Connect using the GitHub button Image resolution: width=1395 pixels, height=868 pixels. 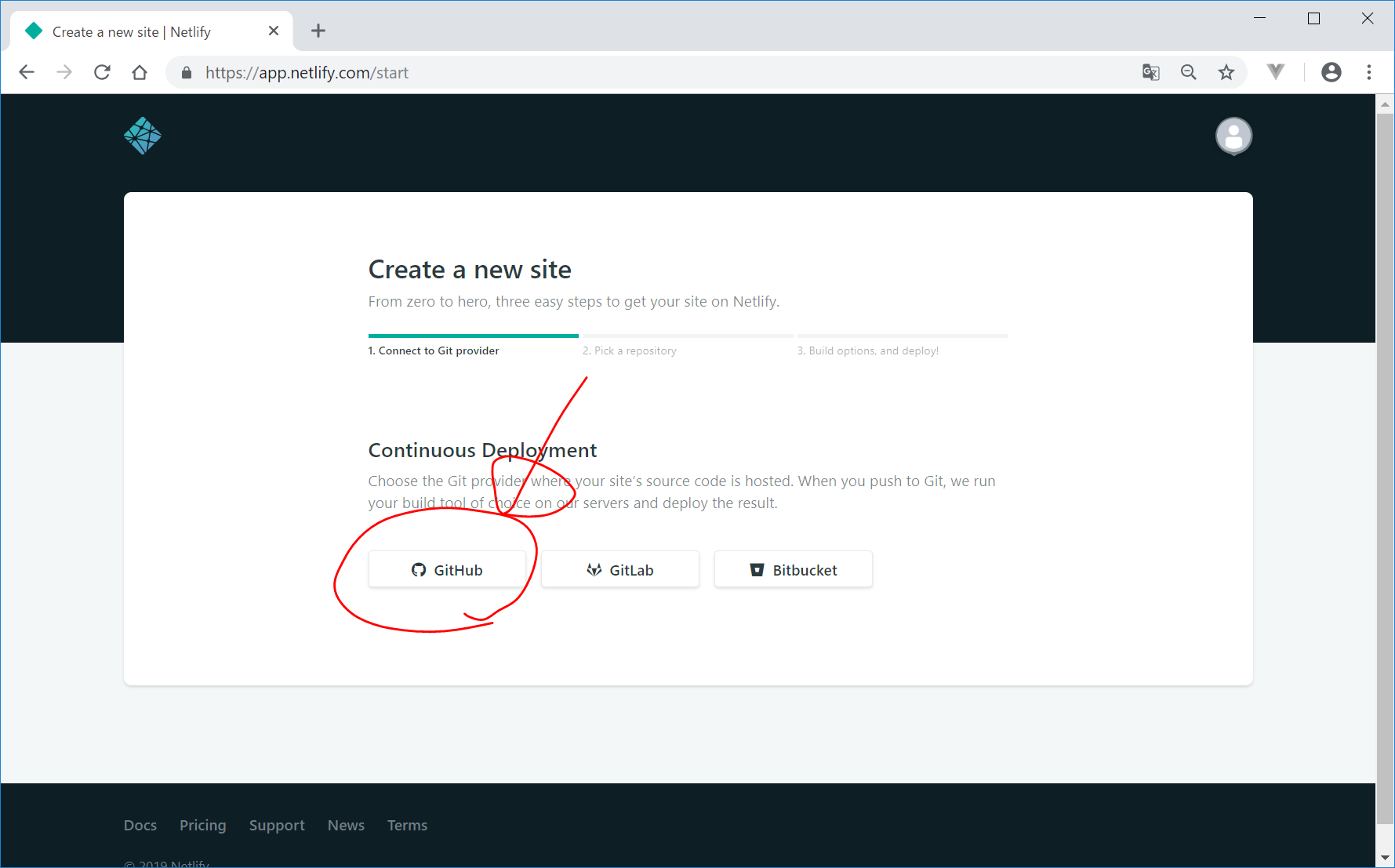pos(447,570)
